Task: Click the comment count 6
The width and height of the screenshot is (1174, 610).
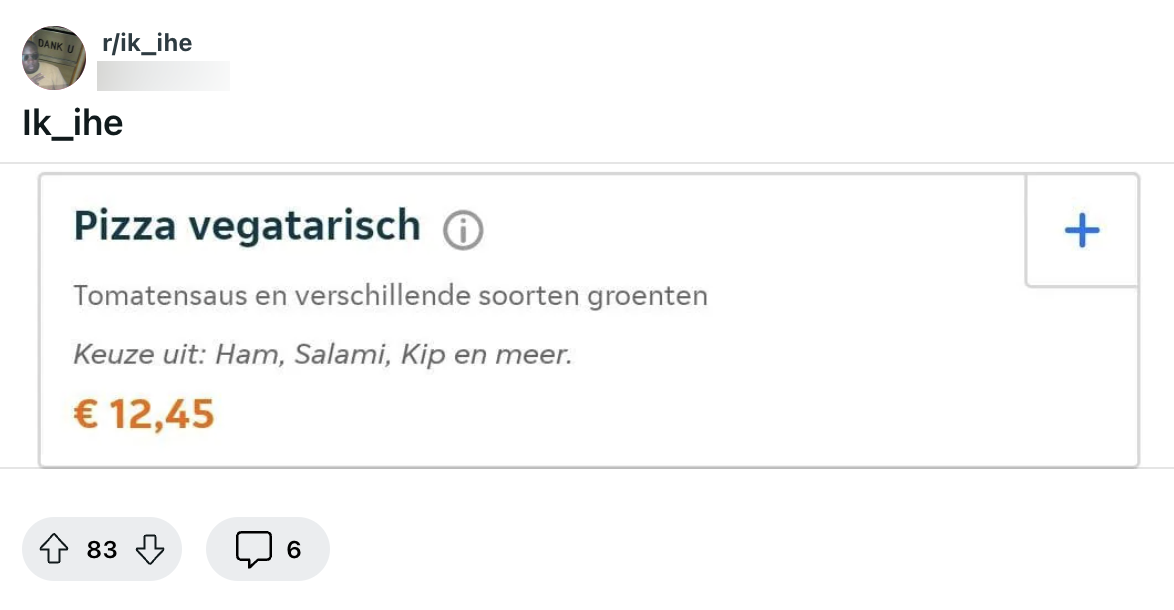Action: [294, 549]
